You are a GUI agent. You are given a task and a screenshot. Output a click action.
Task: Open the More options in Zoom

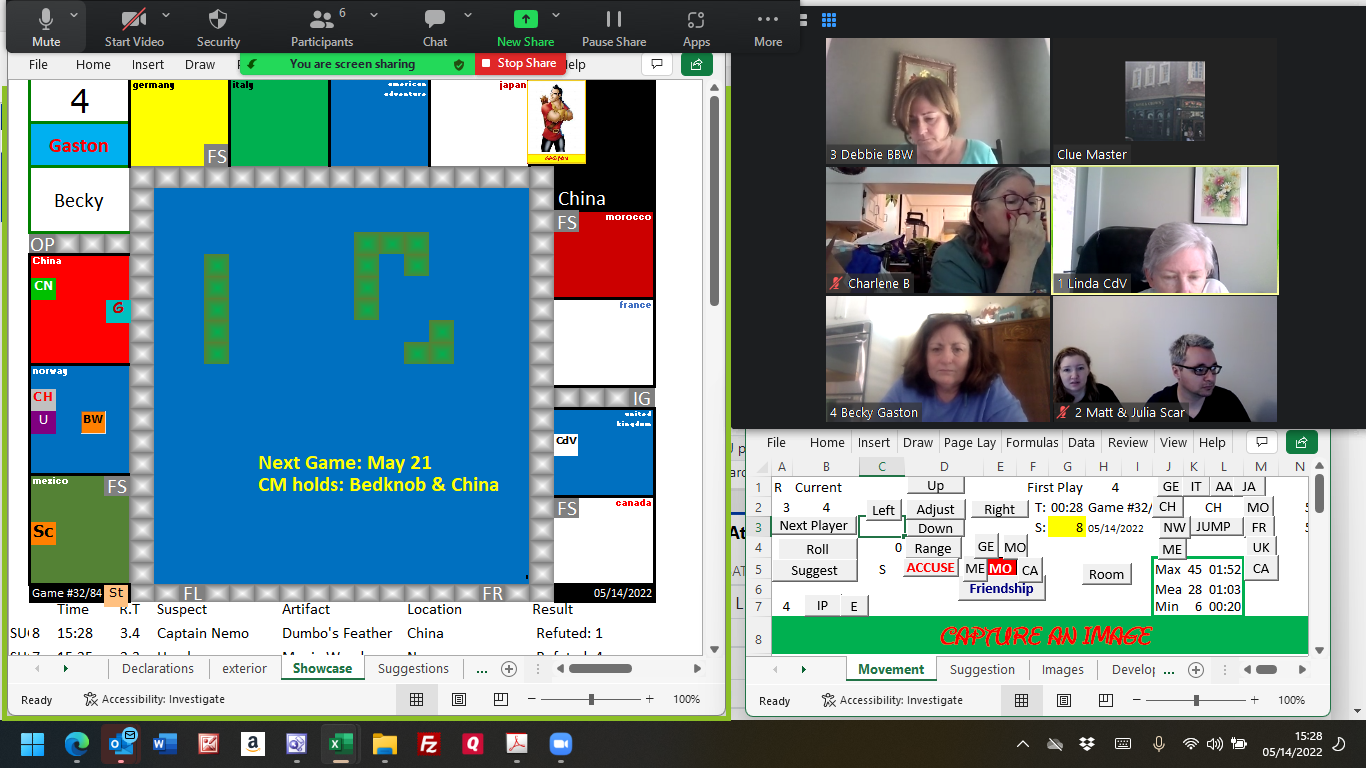pos(768,28)
